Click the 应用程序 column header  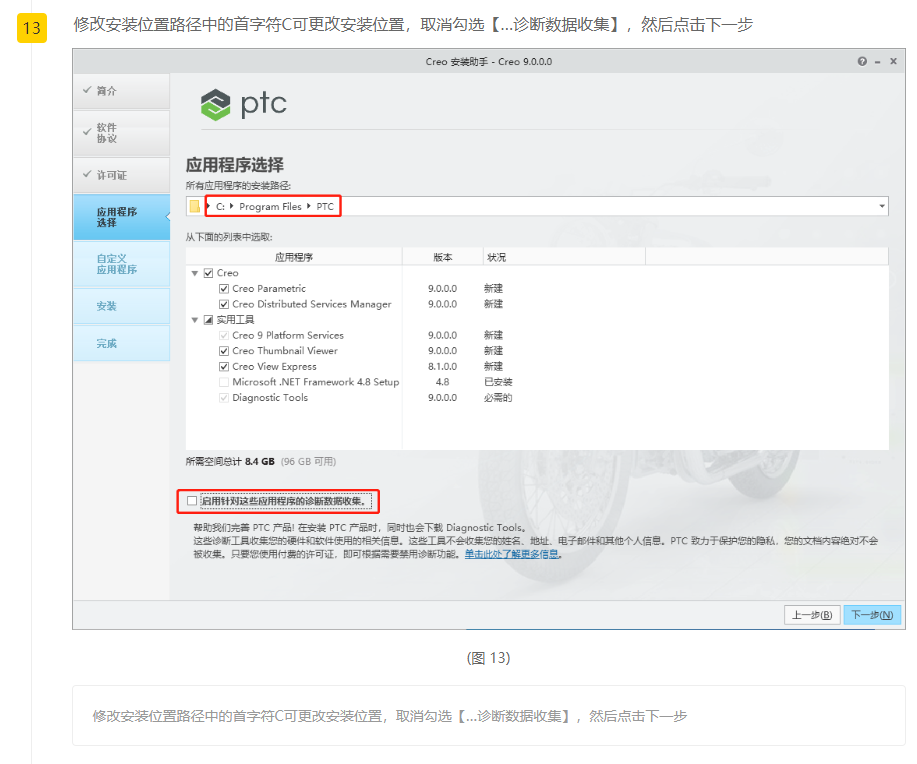[x=294, y=257]
